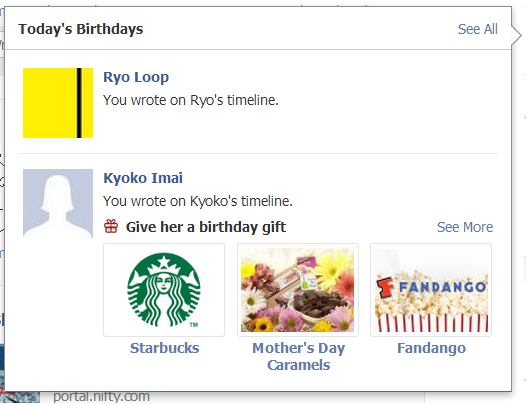
Task: Click "Give her a birthday gift" heading
Action: click(x=206, y=227)
